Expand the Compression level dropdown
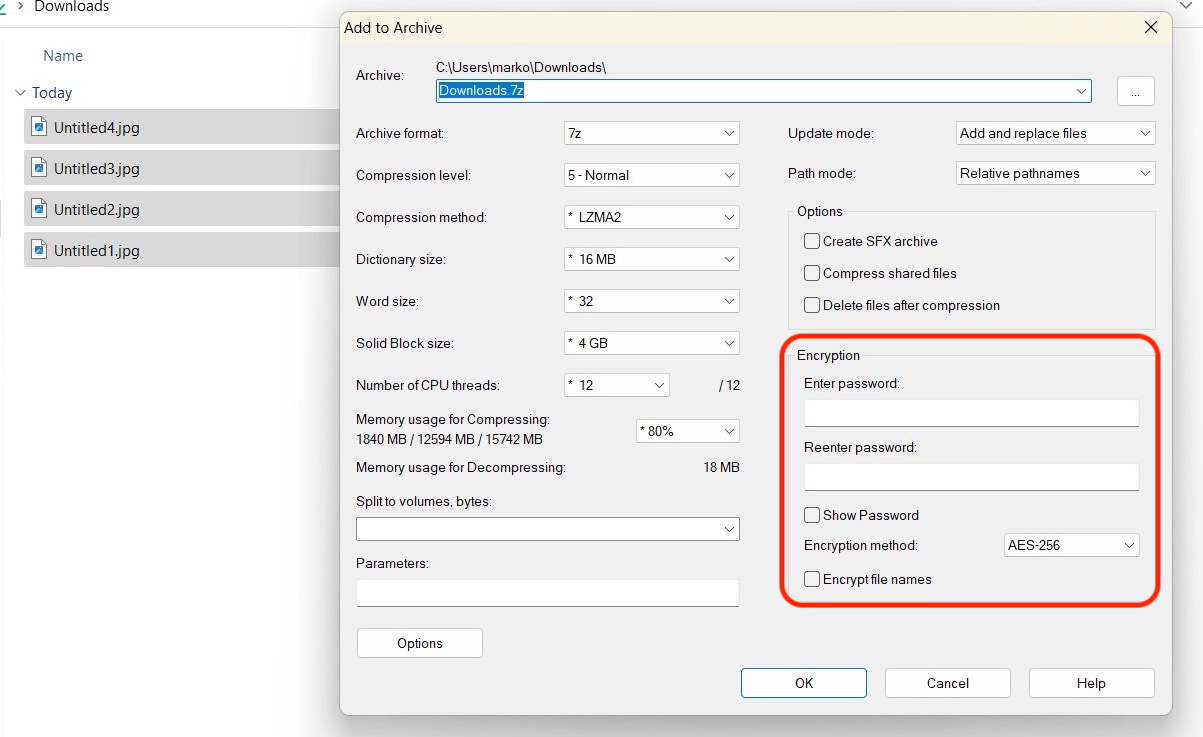The width and height of the screenshot is (1203, 737). tap(651, 175)
